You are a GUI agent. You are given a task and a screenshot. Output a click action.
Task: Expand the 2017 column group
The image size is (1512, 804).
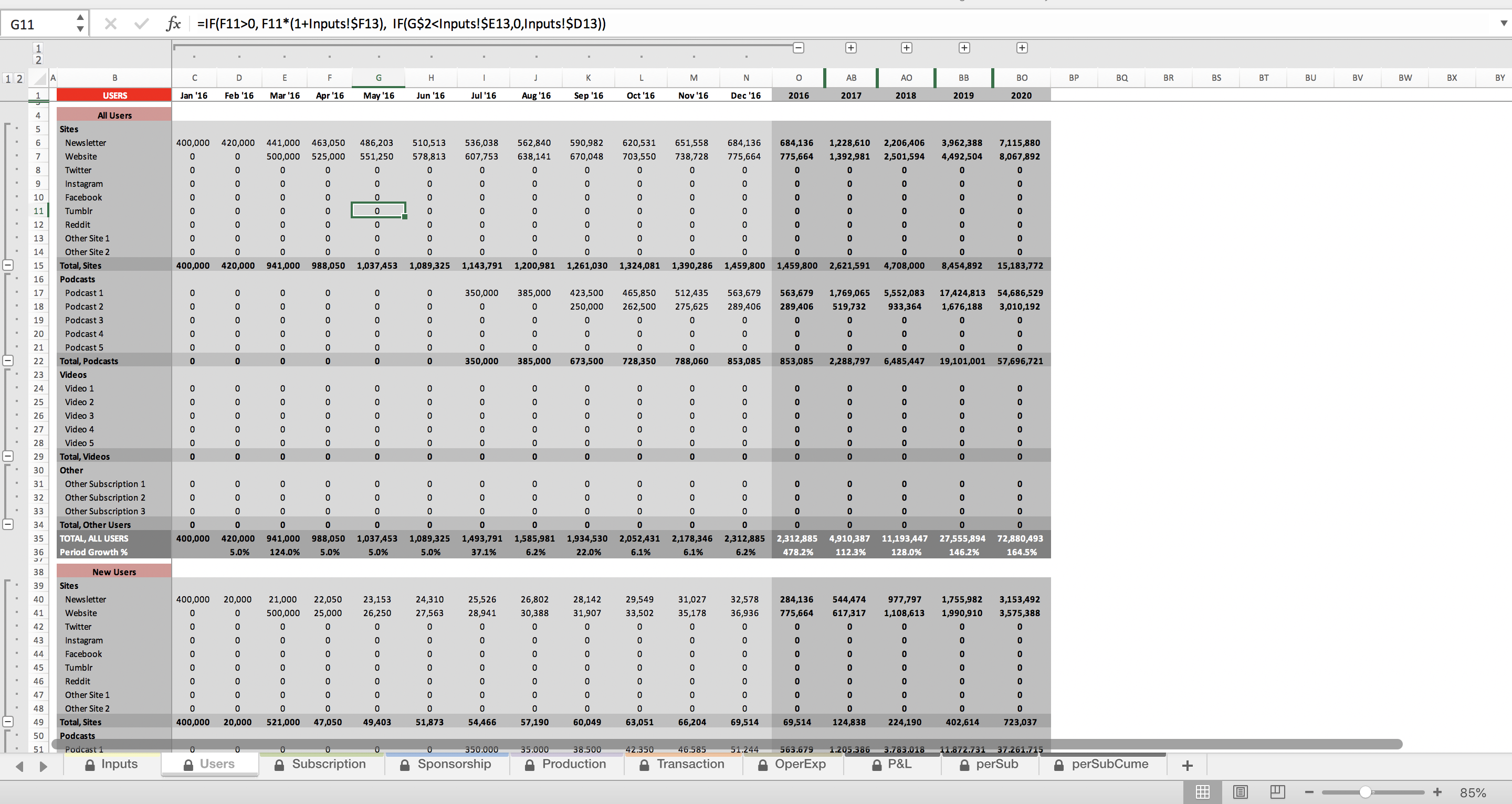850,48
